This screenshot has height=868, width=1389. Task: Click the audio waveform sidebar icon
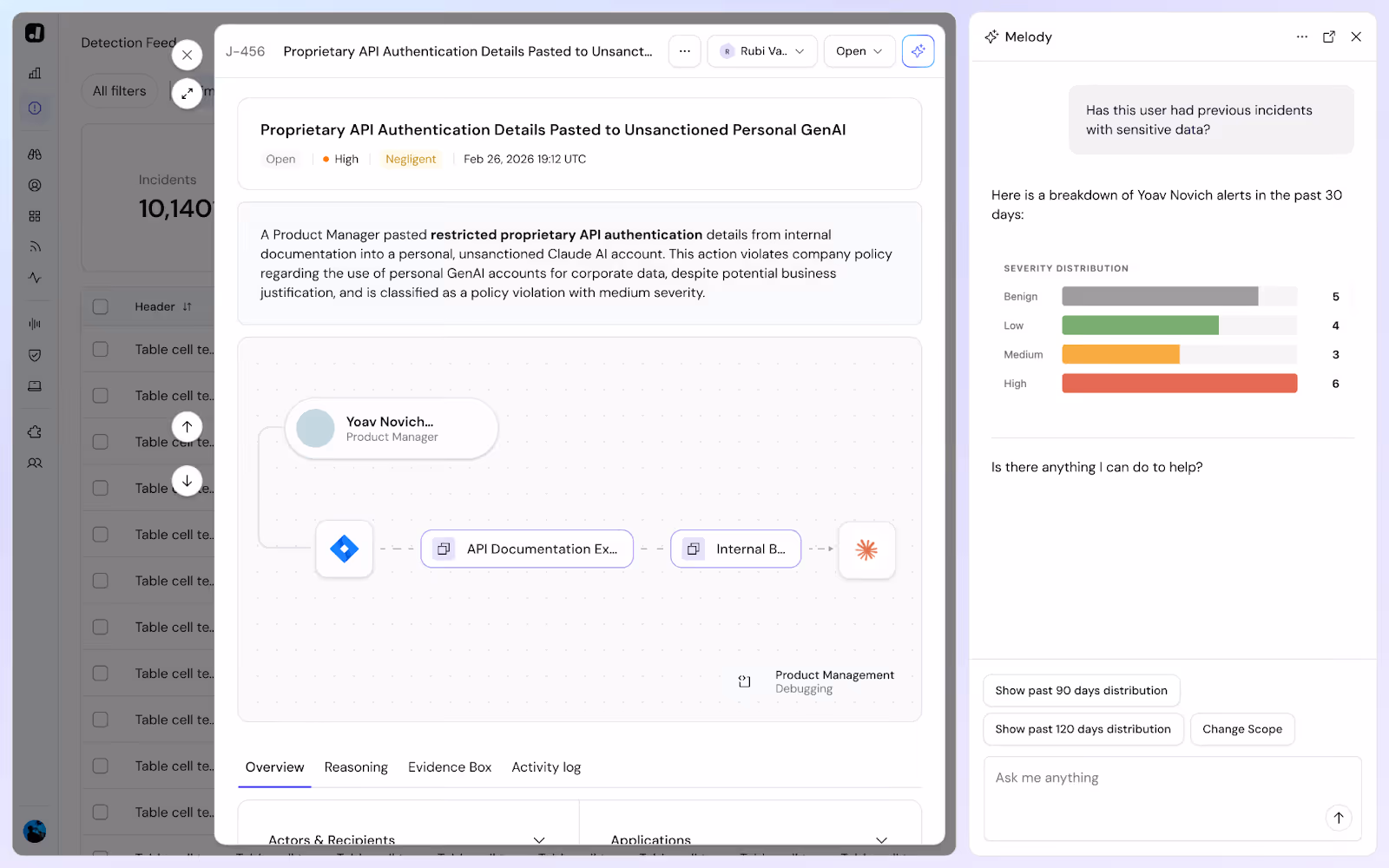coord(35,324)
